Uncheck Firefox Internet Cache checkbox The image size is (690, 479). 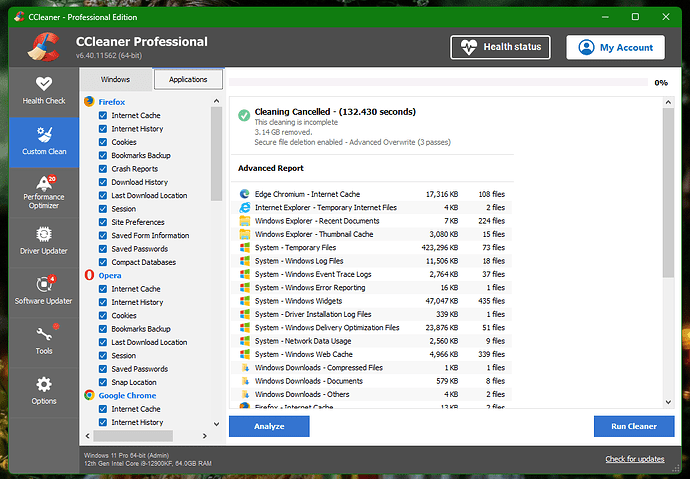click(103, 115)
